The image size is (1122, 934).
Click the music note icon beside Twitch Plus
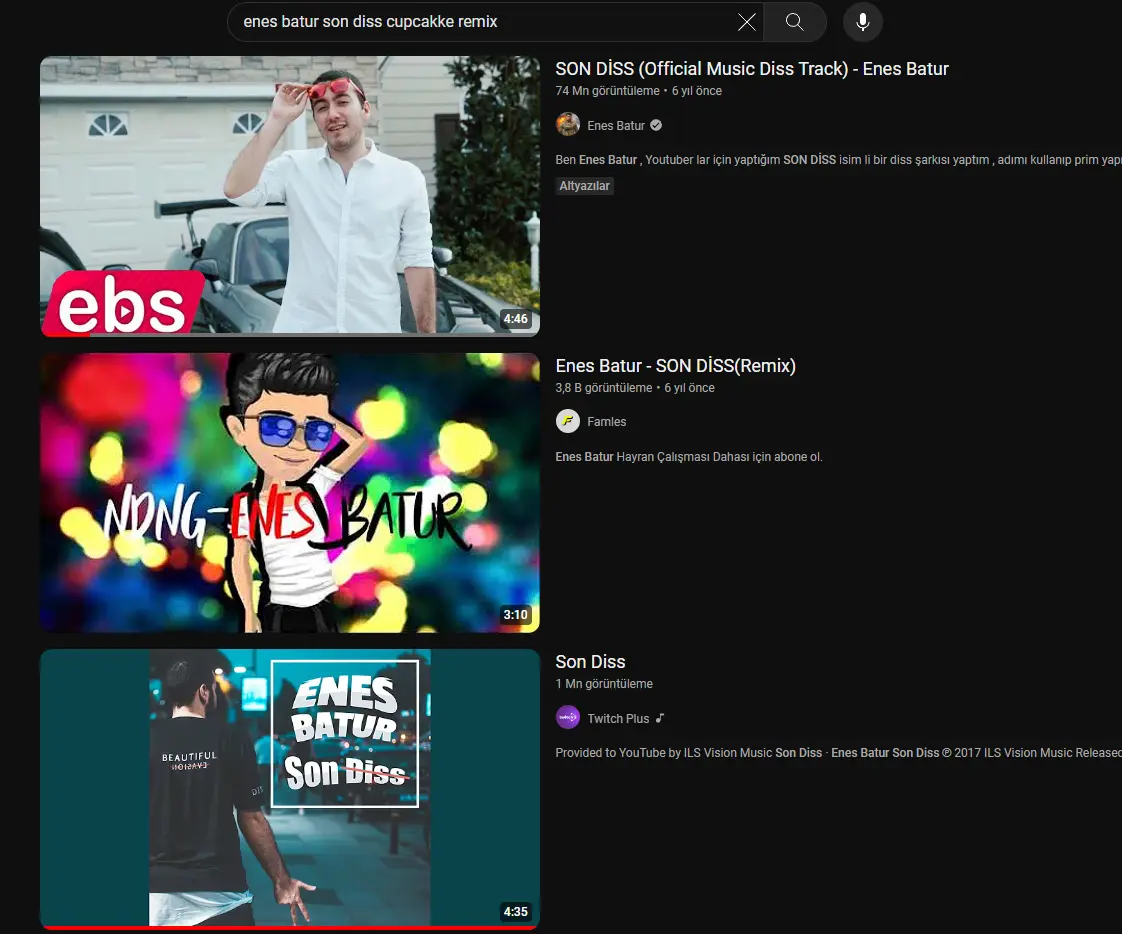[660, 718]
